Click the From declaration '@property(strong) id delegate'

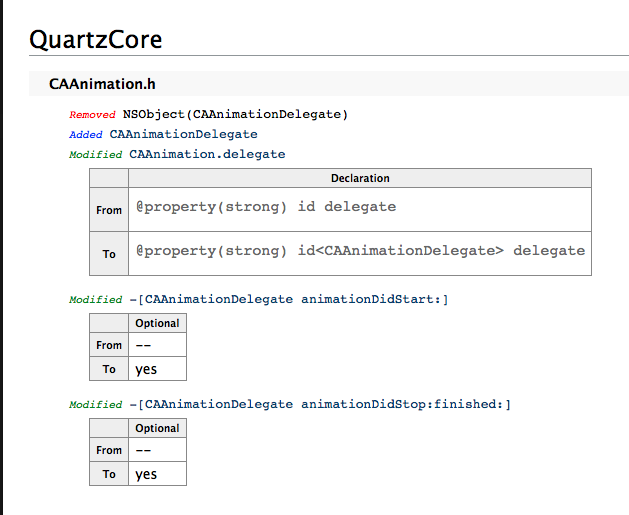tap(266, 207)
